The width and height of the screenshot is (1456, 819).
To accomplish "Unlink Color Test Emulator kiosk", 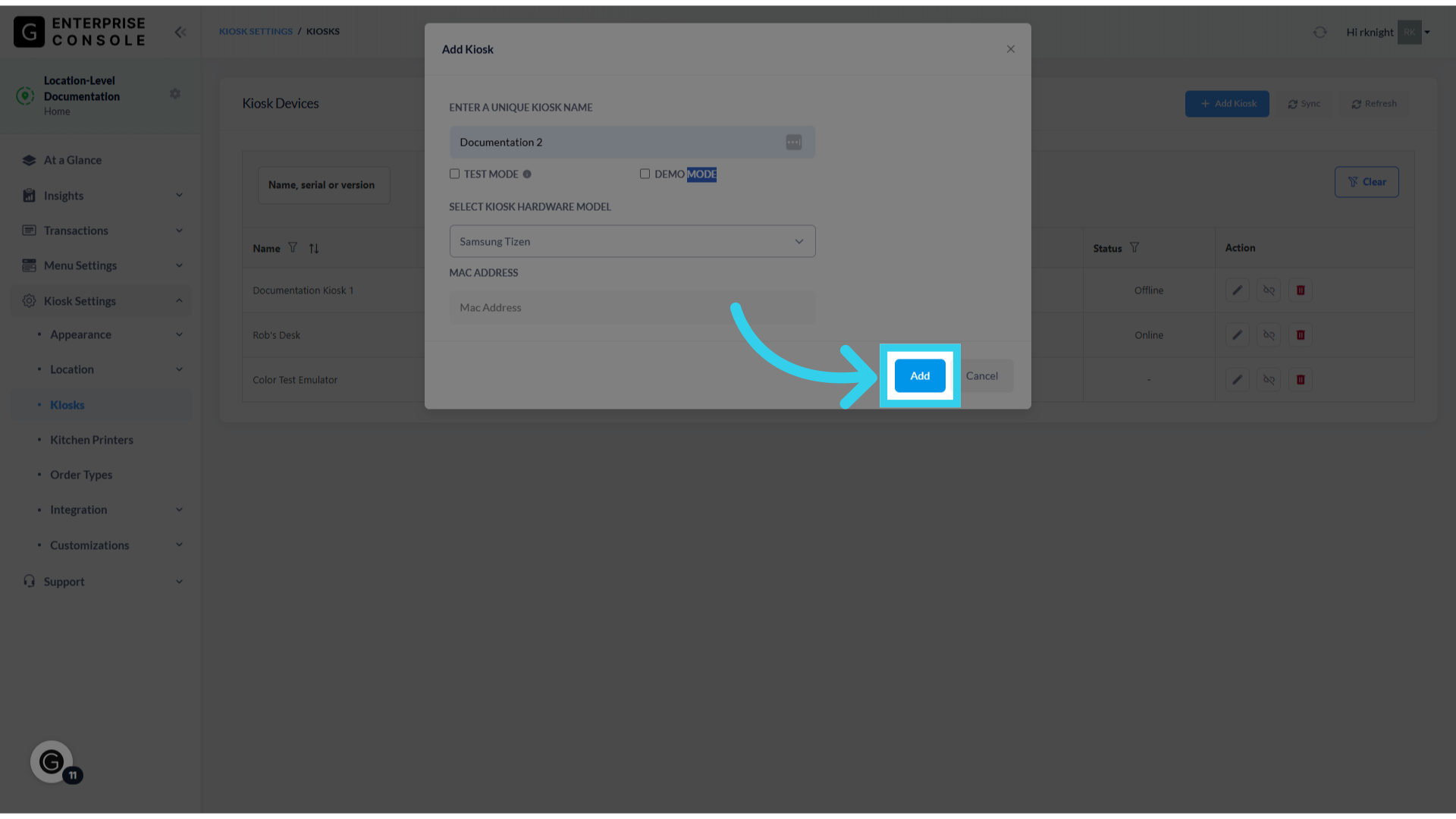I will pos(1269,380).
